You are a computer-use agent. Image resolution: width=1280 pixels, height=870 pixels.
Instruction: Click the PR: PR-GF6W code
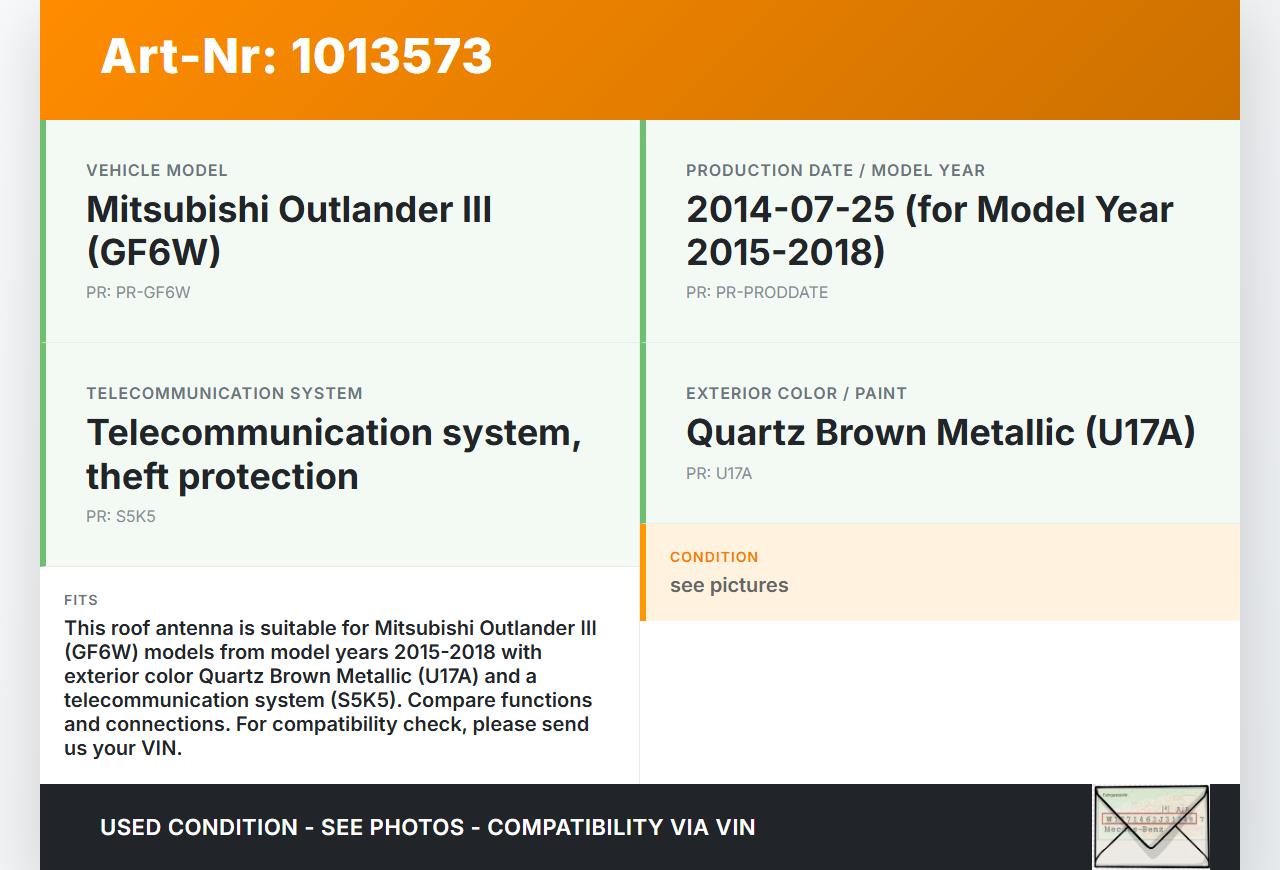[x=138, y=292]
